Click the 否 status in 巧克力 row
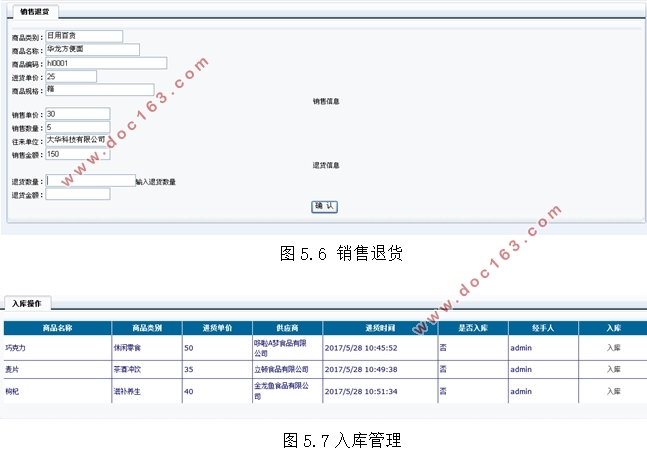Viewport: 647px width, 464px height. tap(443, 348)
